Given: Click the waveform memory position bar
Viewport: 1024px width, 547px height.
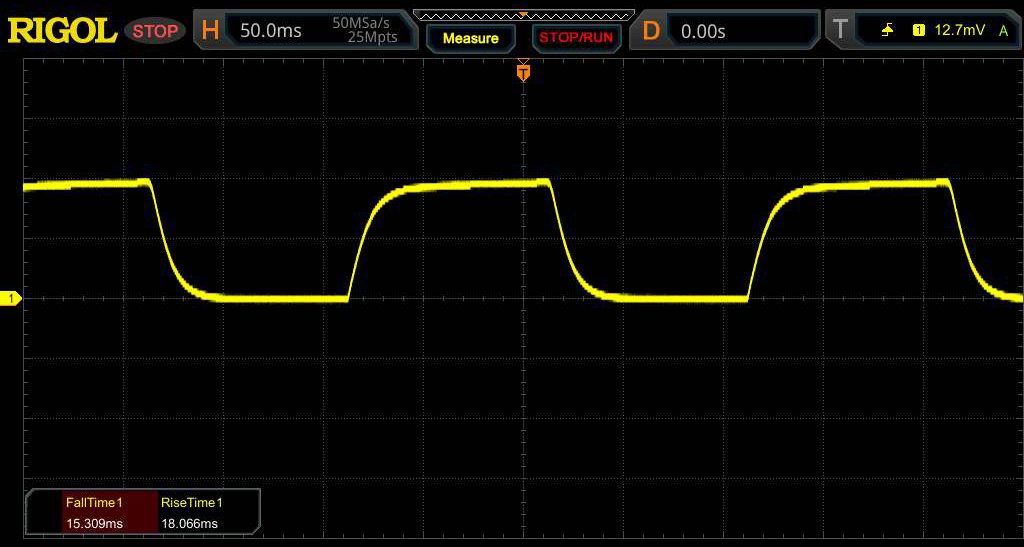Looking at the screenshot, I should 523,14.
